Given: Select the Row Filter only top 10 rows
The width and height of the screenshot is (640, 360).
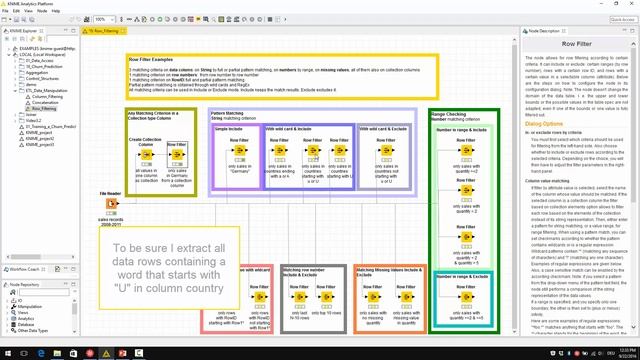Looking at the screenshot, I should 326,297.
